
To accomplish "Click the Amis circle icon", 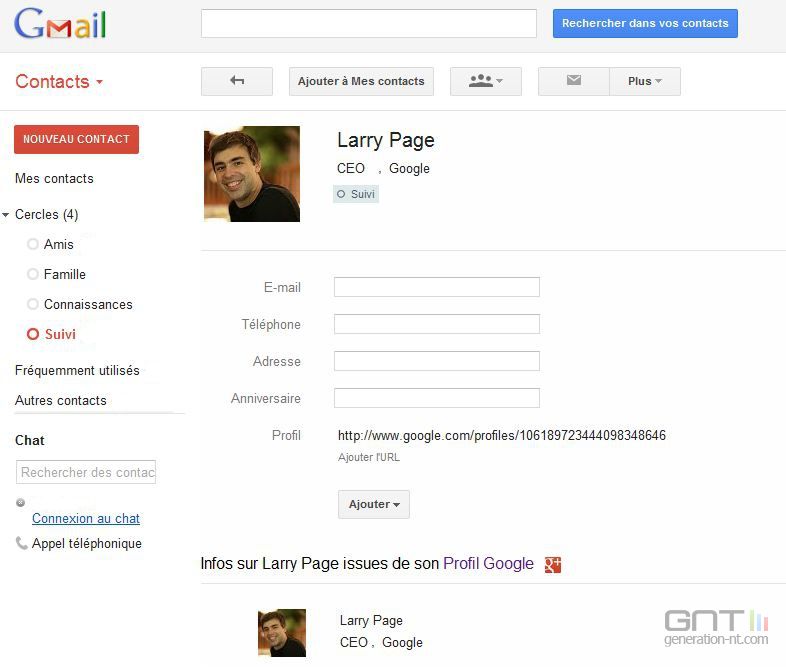I will (33, 244).
